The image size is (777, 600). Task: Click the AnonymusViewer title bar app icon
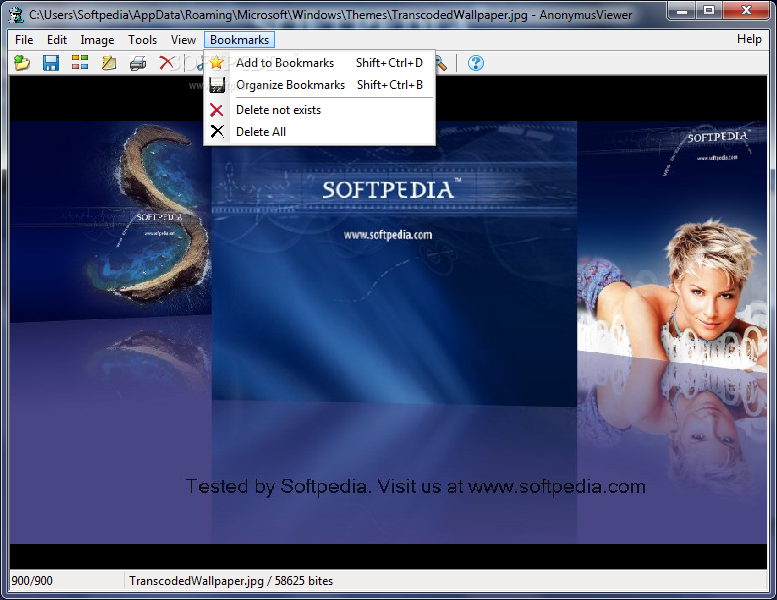[x=16, y=15]
